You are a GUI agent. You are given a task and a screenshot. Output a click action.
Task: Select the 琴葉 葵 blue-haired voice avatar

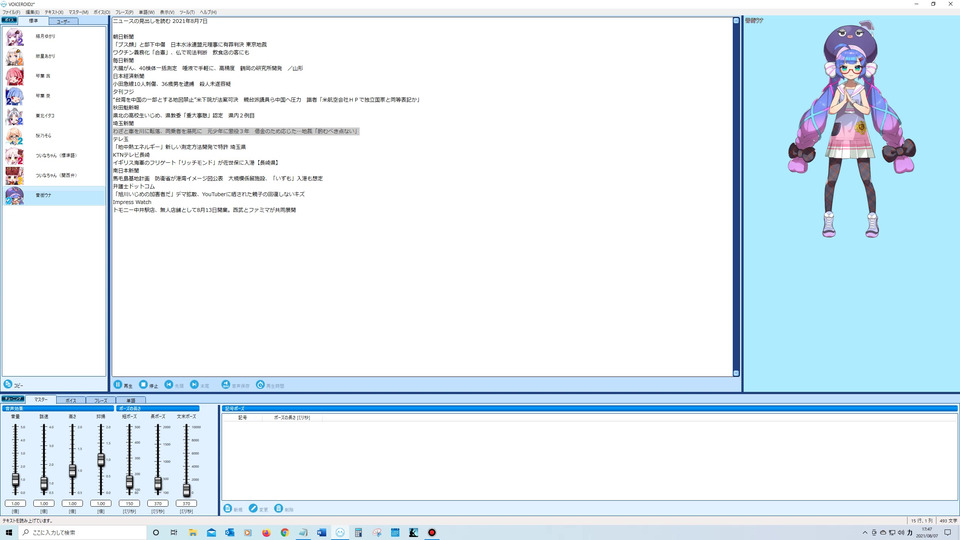tap(14, 96)
